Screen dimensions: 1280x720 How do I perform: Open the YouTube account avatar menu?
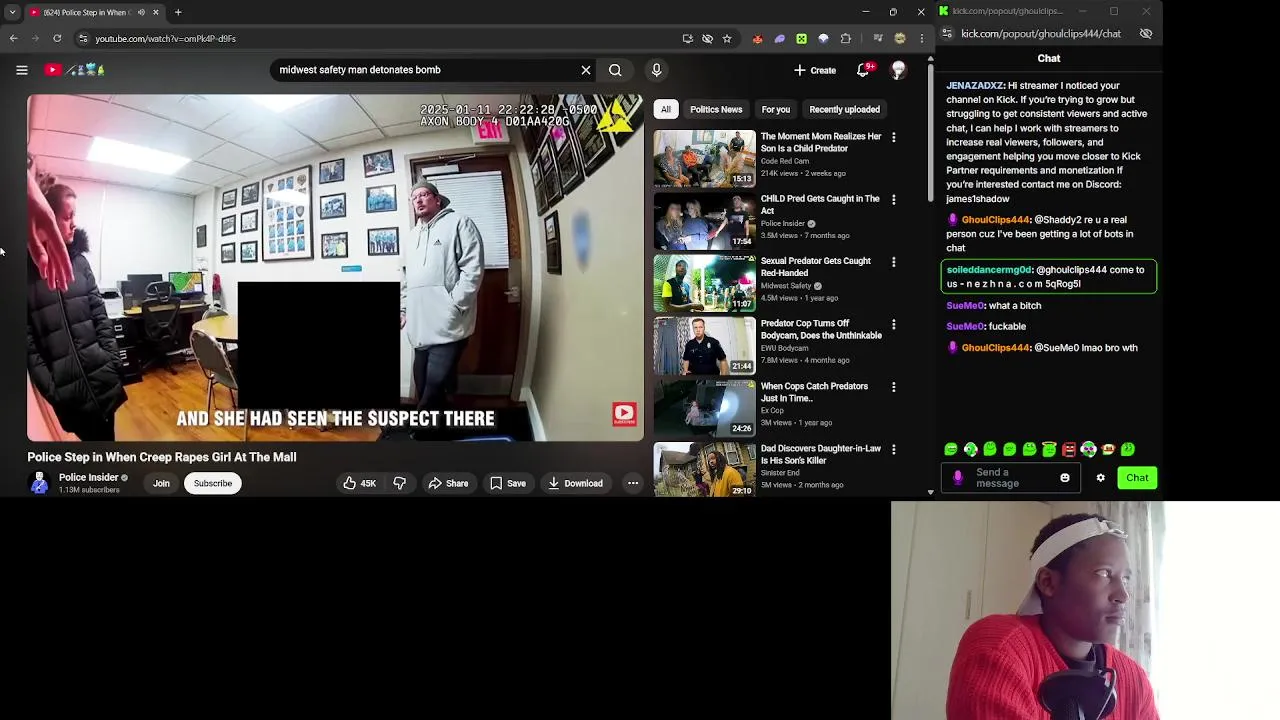pyautogui.click(x=898, y=70)
